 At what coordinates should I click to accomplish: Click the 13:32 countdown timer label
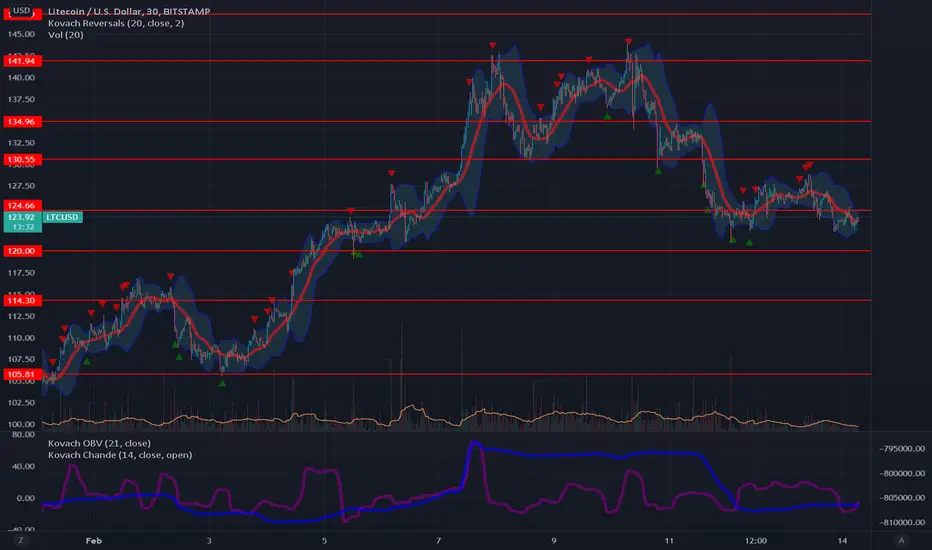(x=24, y=227)
